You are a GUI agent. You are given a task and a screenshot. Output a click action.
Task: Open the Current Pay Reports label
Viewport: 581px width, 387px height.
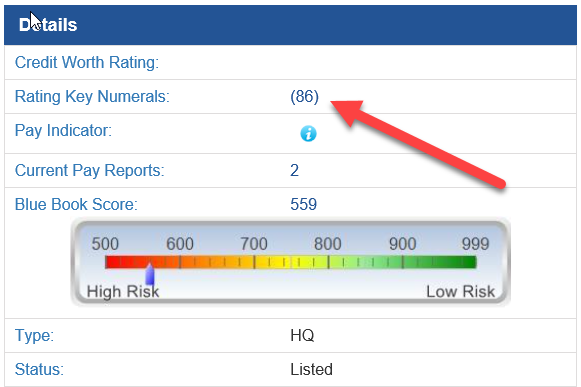point(89,171)
